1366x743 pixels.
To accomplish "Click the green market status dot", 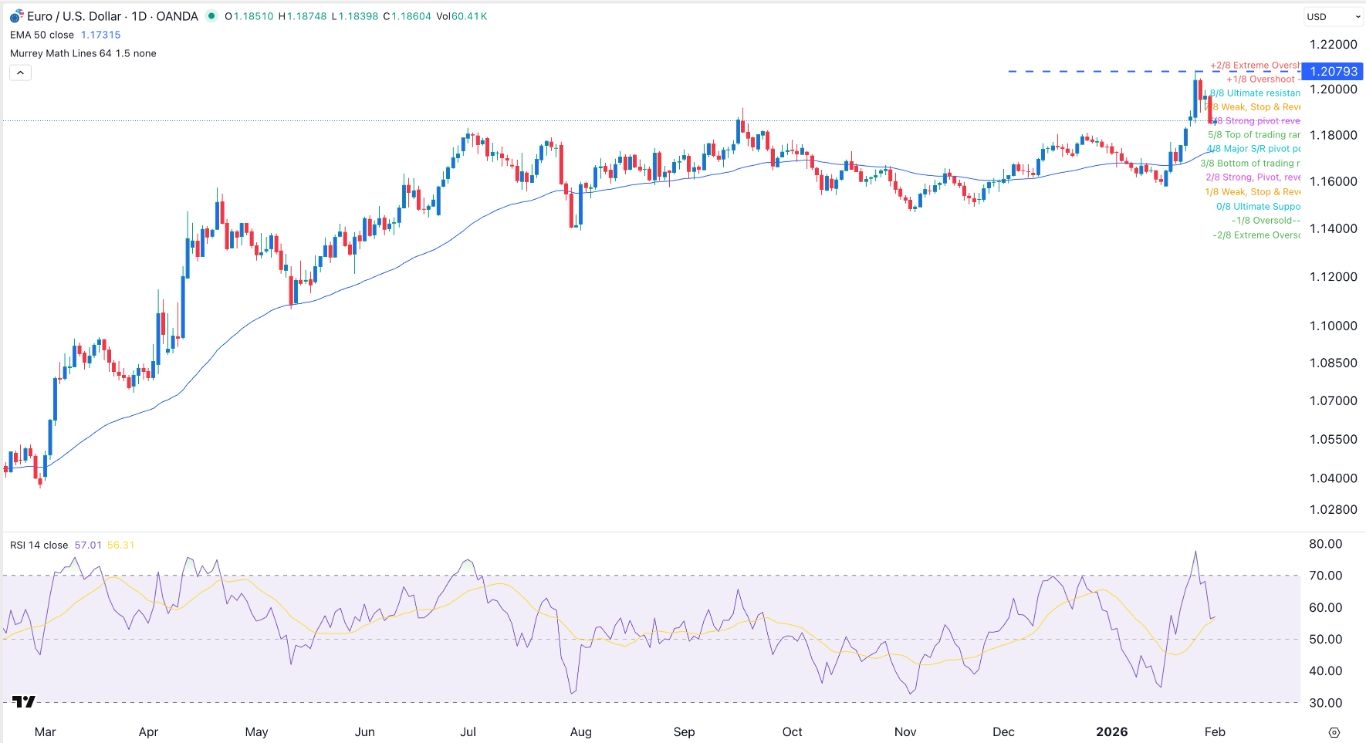I will click(x=209, y=16).
